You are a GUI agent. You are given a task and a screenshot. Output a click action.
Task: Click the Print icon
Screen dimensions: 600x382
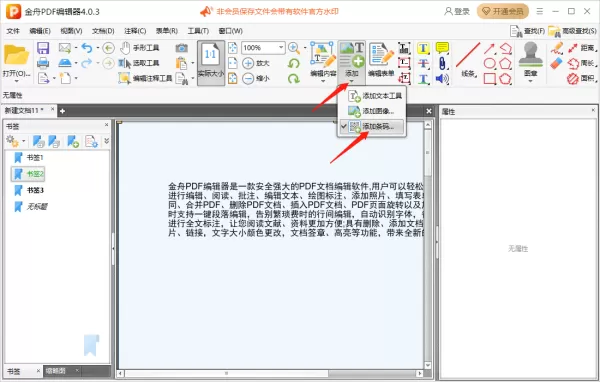pos(43,63)
